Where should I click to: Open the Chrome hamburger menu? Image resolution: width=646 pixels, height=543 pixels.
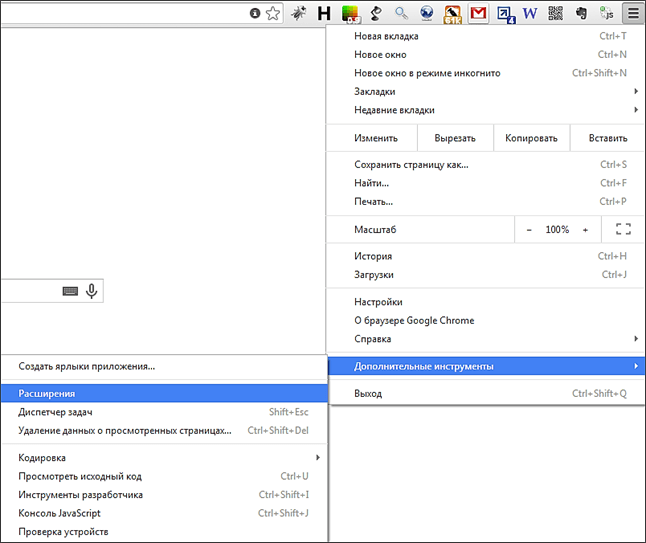pyautogui.click(x=632, y=14)
